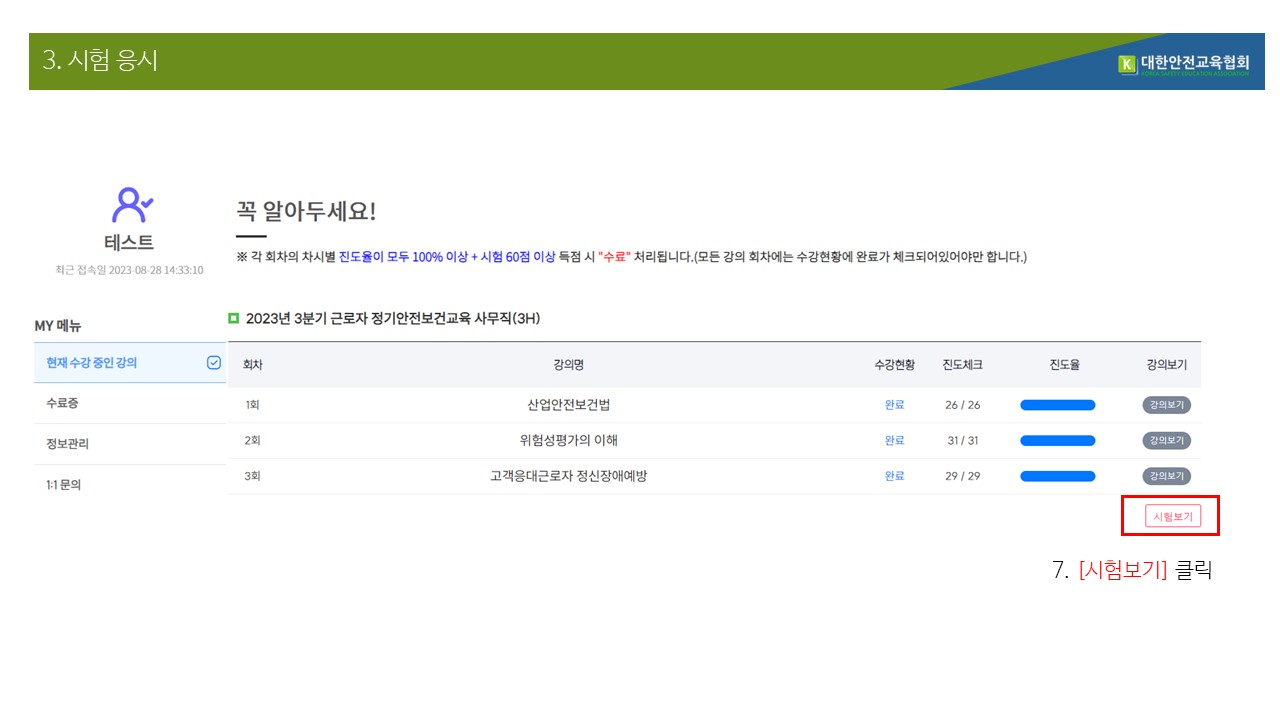The width and height of the screenshot is (1280, 720).
Task: Open 강의보기 for 위험성평가의 이해
Action: point(1166,441)
